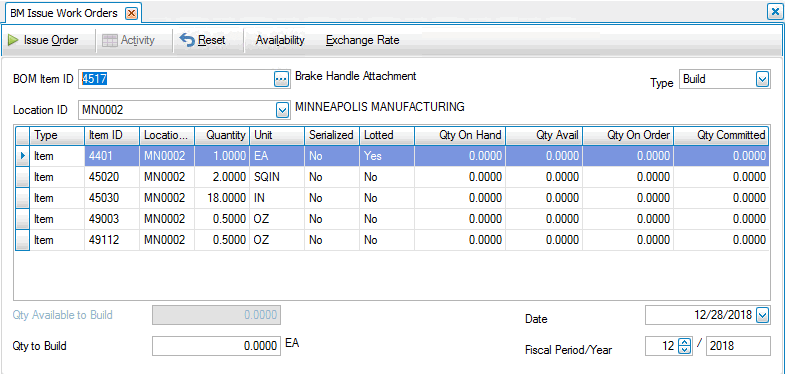Click the 1.0000 quantity cell

222,156
